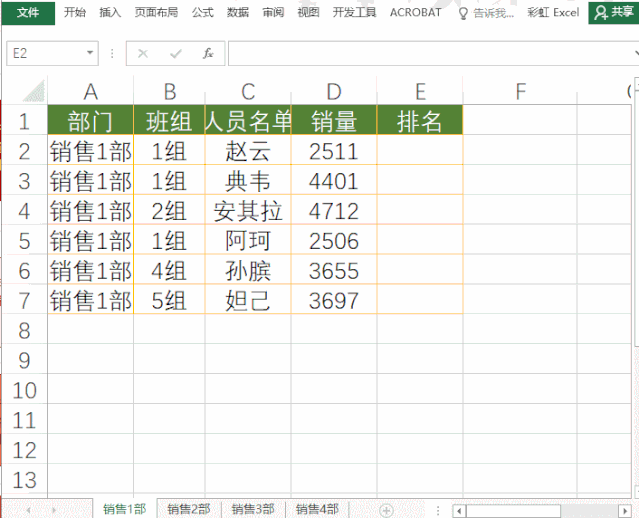Viewport: 639px width, 518px height.
Task: Click the cancel X icon in formula bar
Action: (x=143, y=53)
